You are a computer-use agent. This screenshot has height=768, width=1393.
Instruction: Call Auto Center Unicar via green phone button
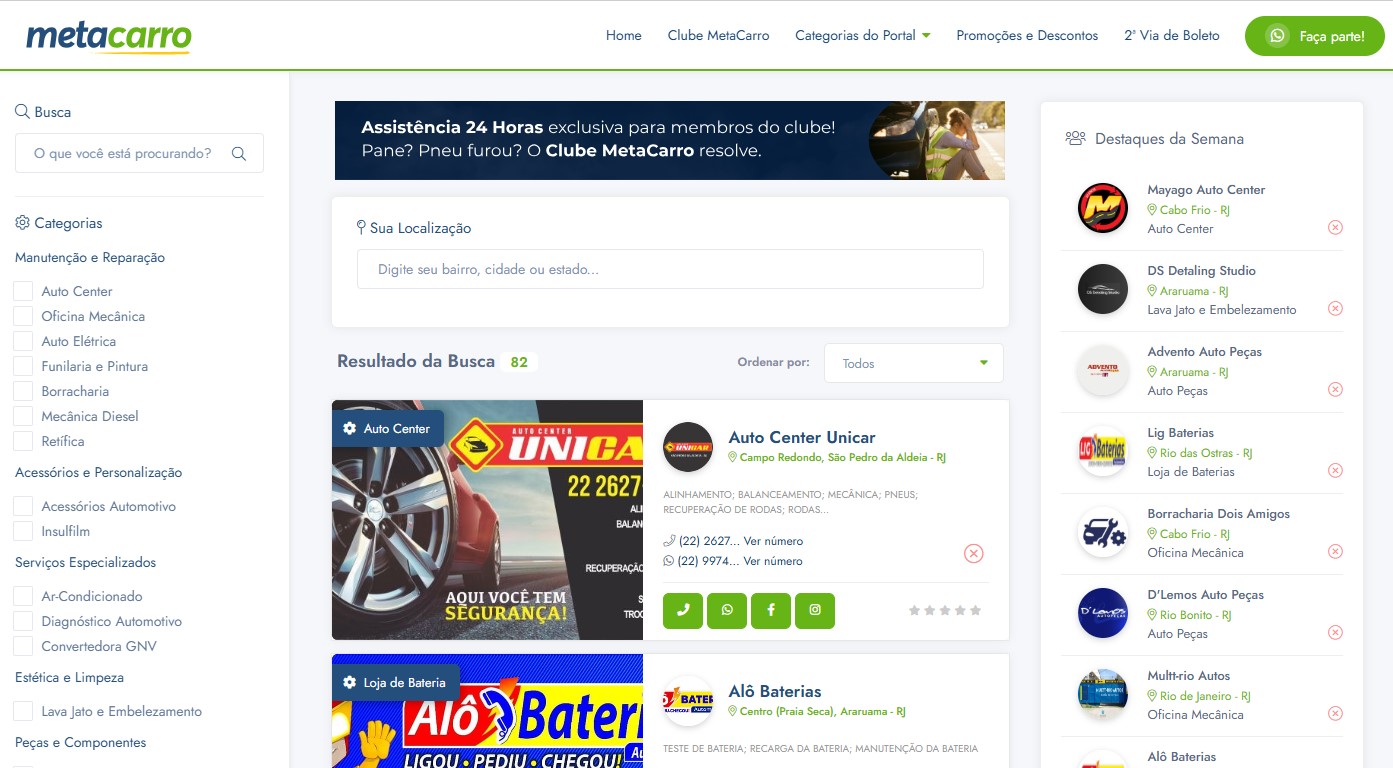[x=683, y=610]
